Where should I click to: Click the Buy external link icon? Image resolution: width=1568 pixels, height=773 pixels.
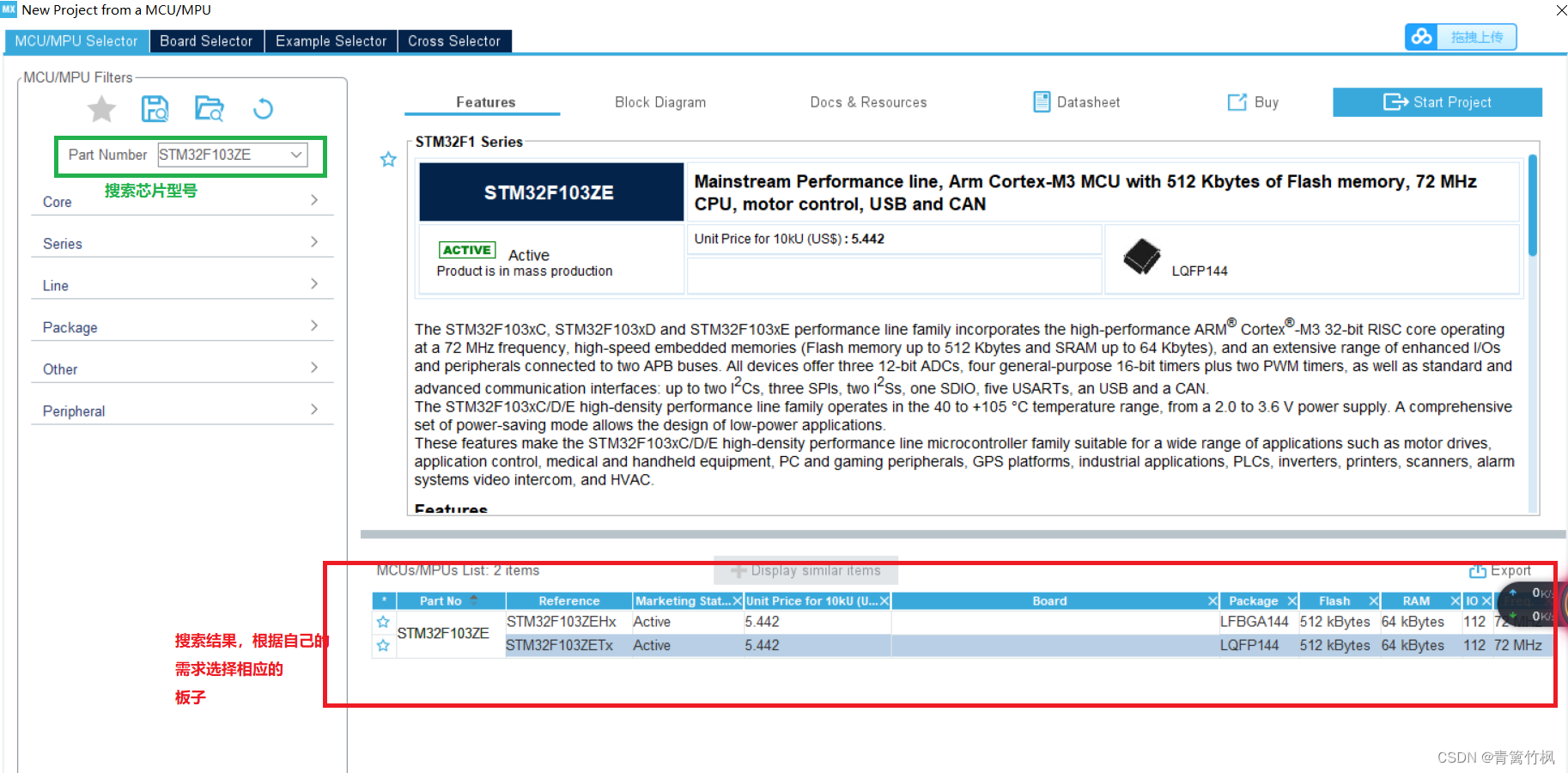coord(1237,102)
